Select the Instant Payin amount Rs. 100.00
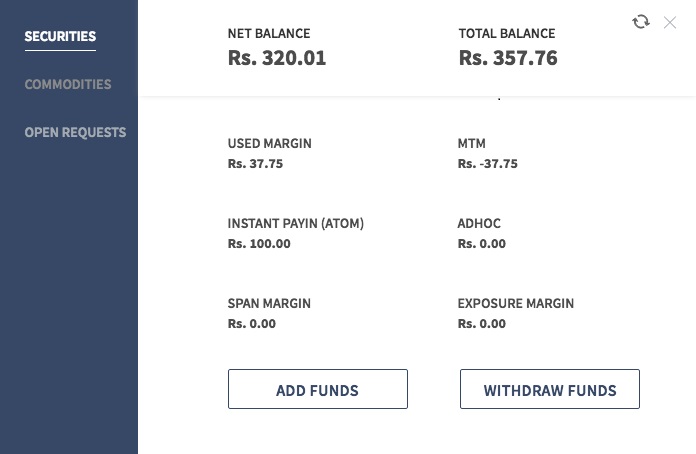The height and width of the screenshot is (454, 696). coord(259,244)
